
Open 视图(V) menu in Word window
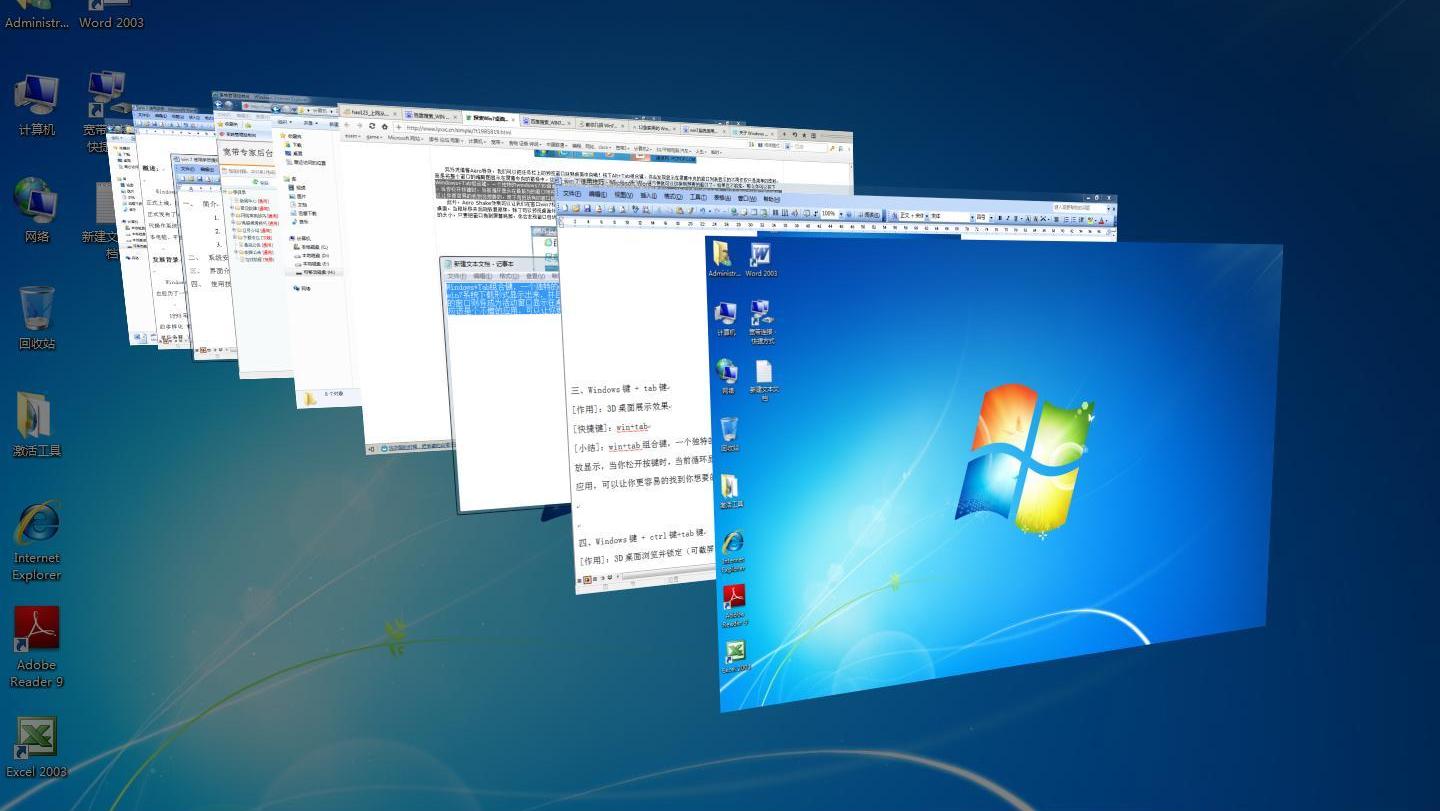(x=623, y=195)
